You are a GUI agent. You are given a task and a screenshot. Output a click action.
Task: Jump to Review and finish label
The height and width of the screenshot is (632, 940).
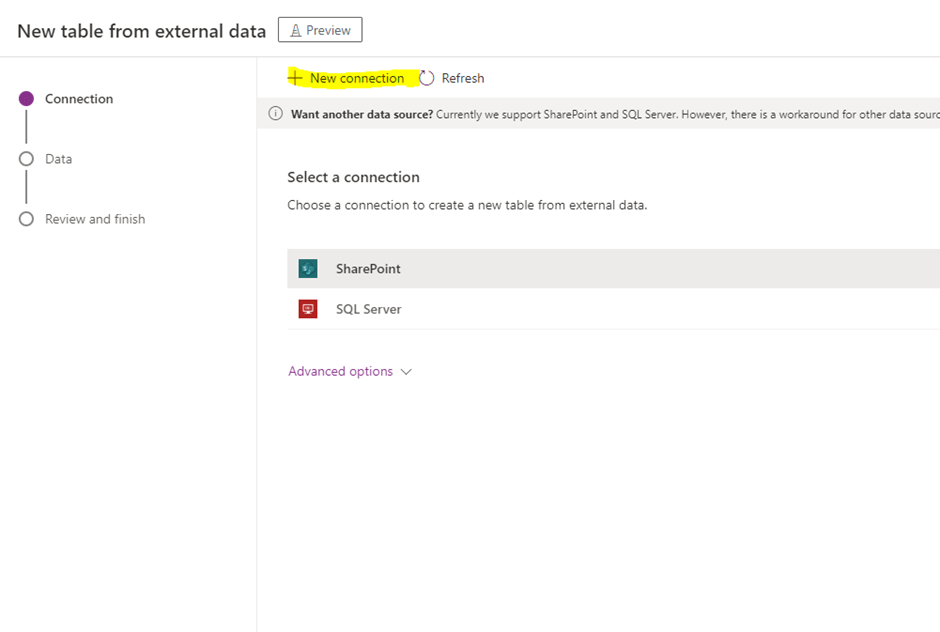pos(95,219)
